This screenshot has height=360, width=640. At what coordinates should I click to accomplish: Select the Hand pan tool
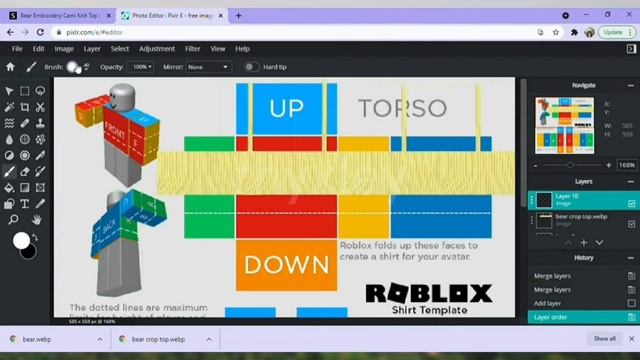pyautogui.click(x=36, y=220)
